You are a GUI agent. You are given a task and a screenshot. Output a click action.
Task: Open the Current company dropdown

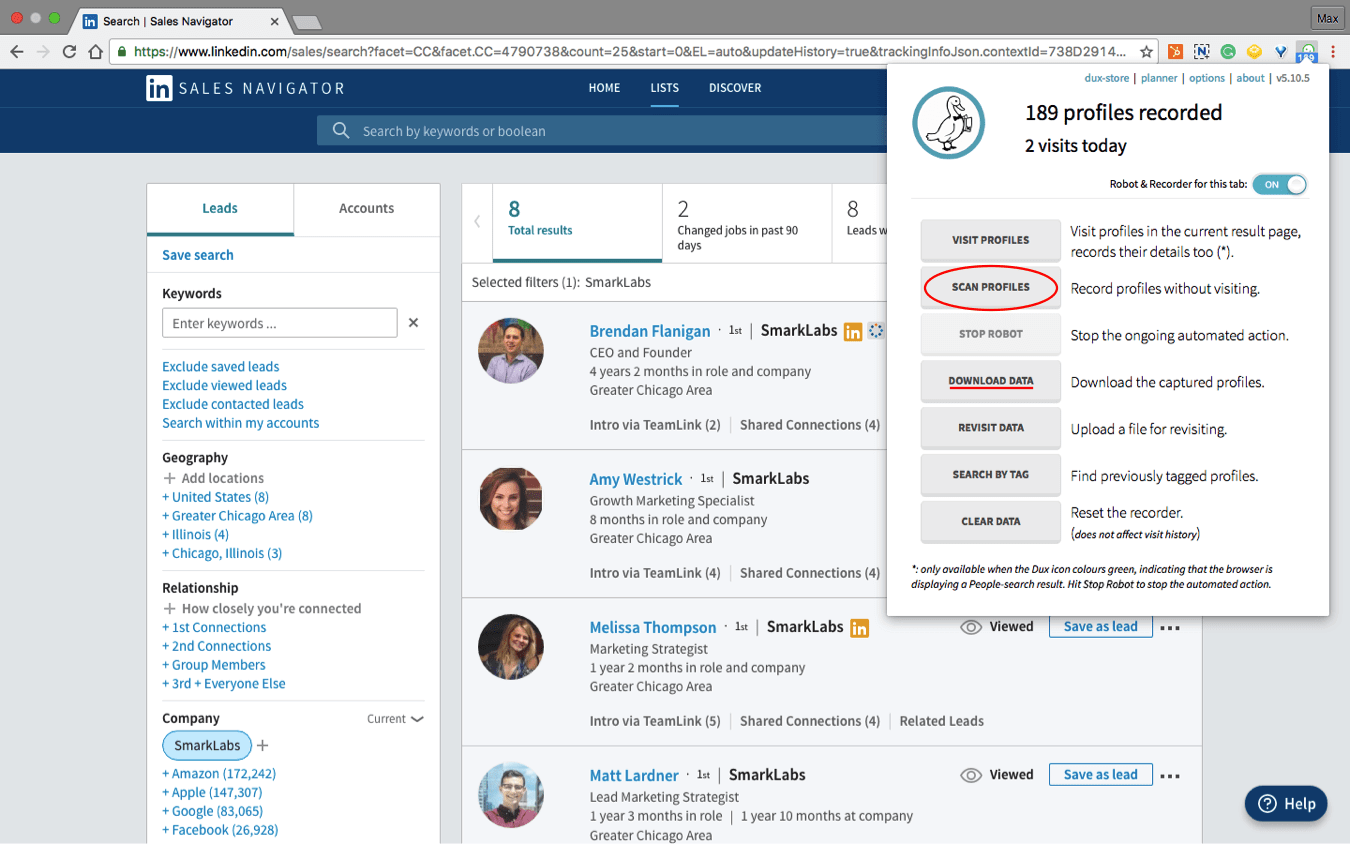395,719
